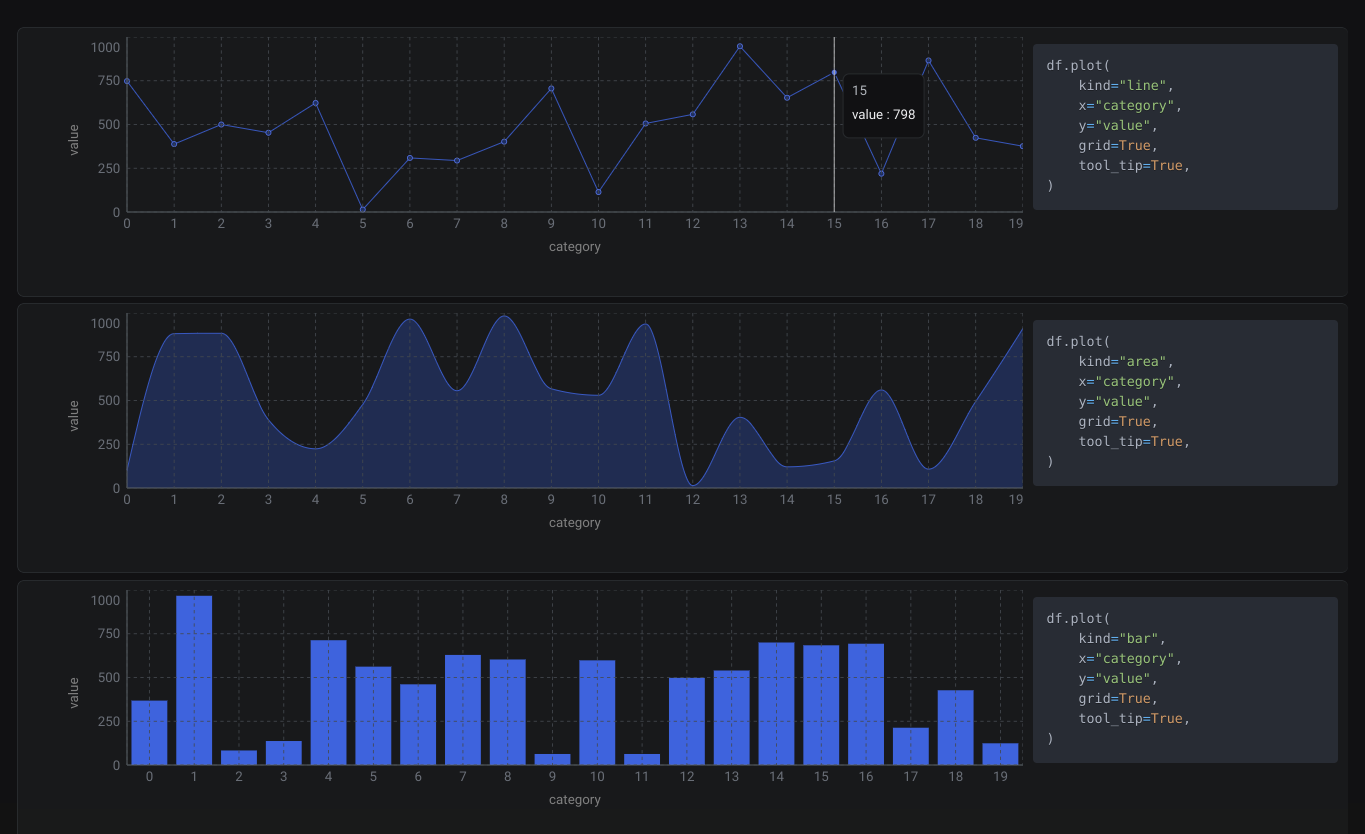This screenshot has width=1365, height=834.
Task: Click the line chart point at category 9
Action: (551, 88)
